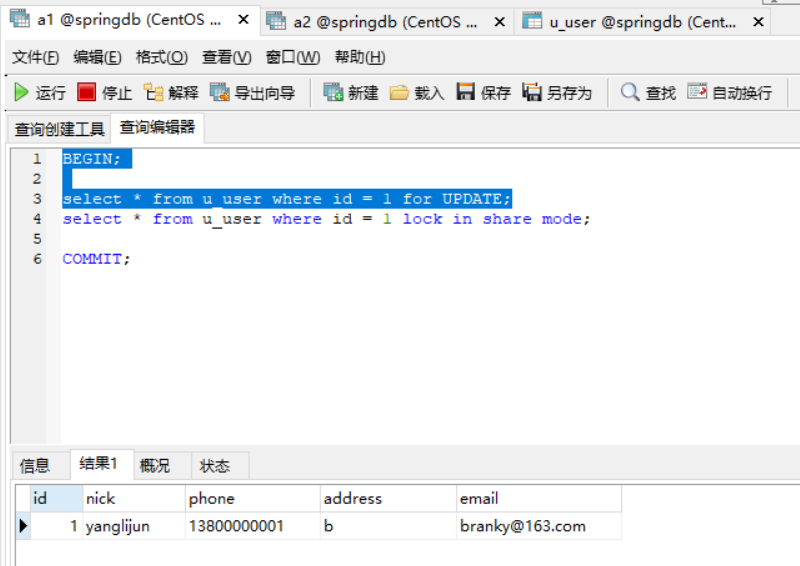
Task: Switch to the u_user @springdb tab
Action: (642, 22)
